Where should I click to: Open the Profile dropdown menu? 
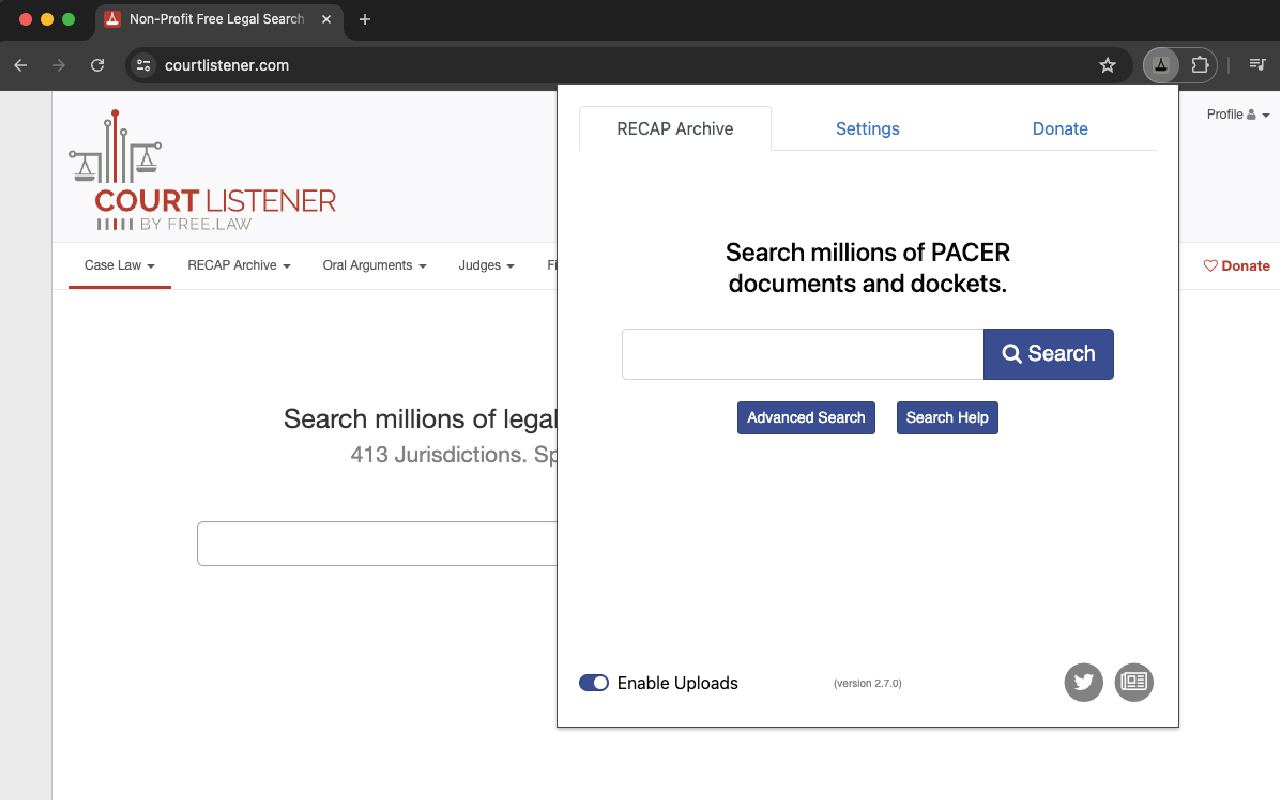click(x=1237, y=115)
